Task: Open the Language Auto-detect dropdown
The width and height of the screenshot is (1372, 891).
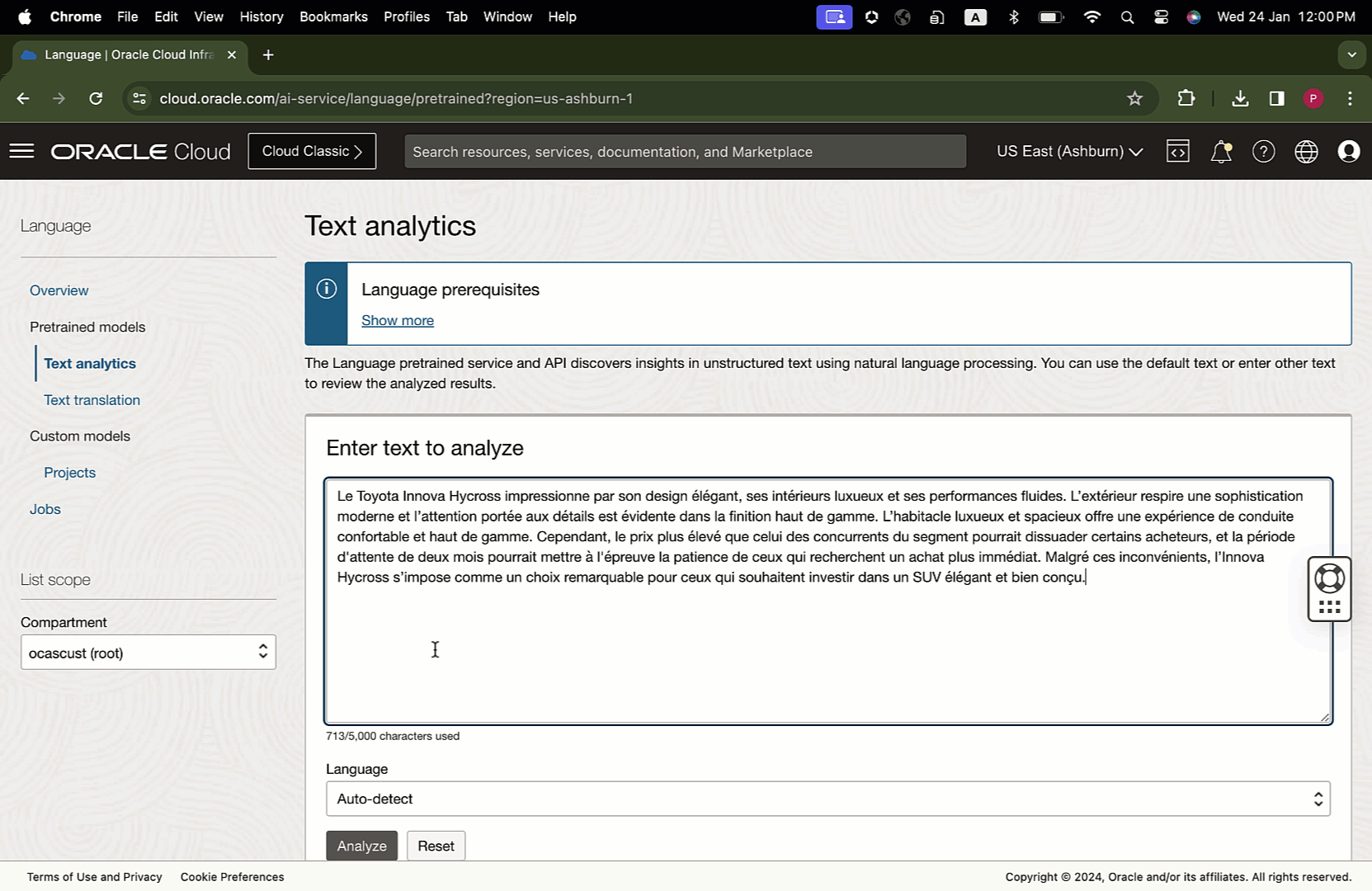Action: 827,799
